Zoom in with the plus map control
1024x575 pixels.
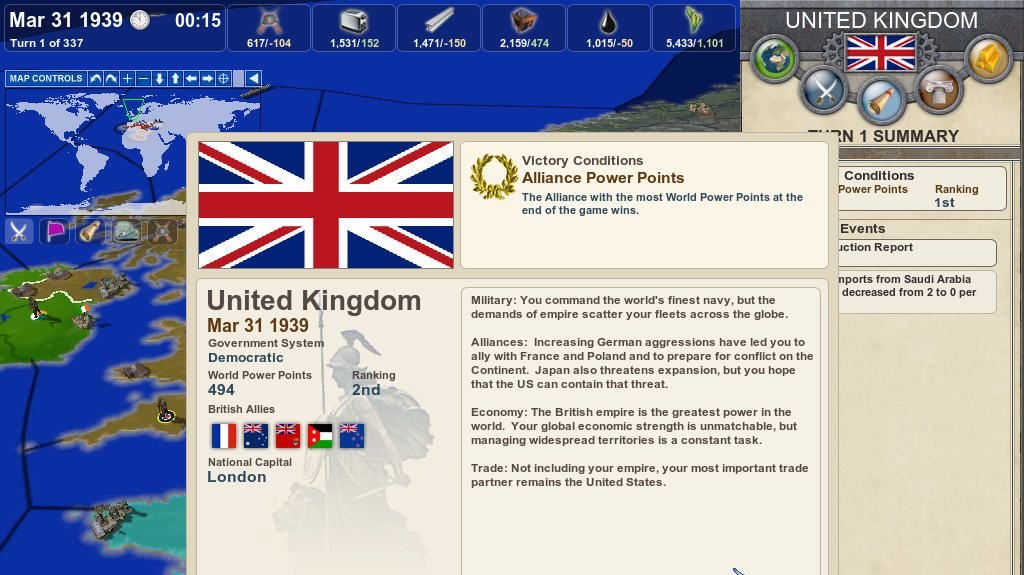tap(127, 78)
